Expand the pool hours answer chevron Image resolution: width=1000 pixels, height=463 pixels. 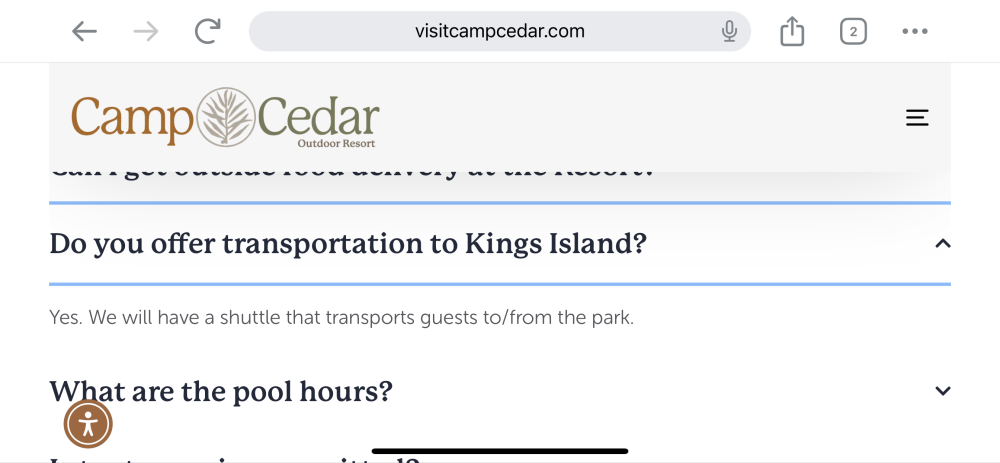(x=942, y=391)
